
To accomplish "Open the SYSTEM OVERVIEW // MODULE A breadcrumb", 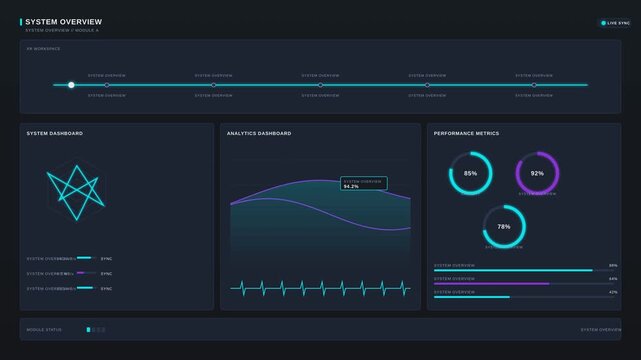I will [x=62, y=30].
